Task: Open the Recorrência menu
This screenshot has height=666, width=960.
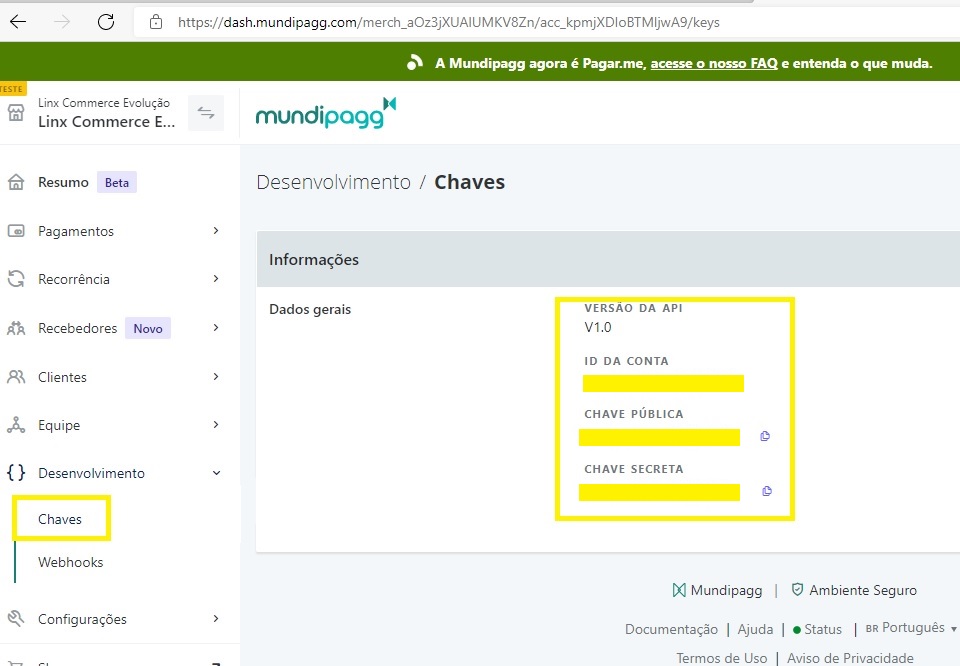Action: click(x=74, y=279)
